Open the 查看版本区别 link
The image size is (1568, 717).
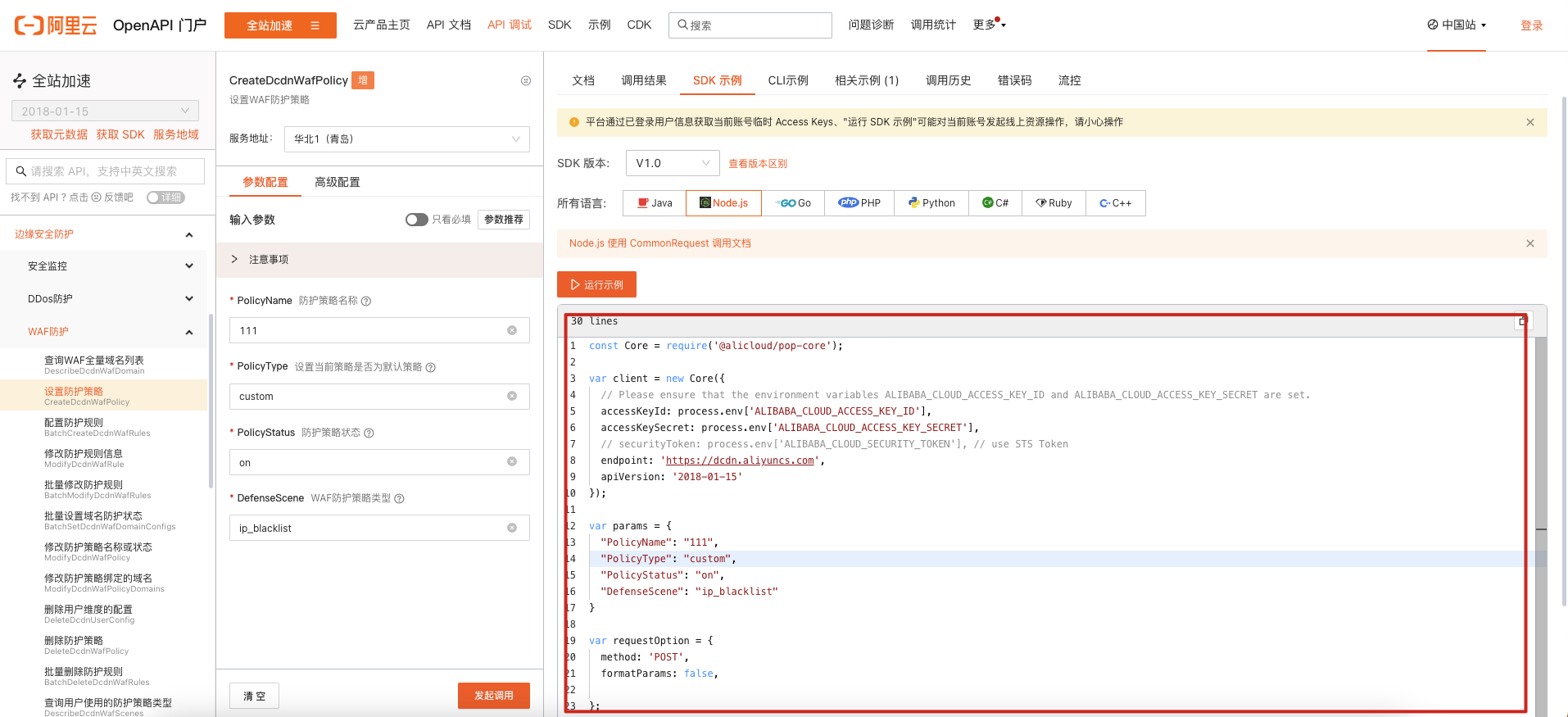click(758, 164)
